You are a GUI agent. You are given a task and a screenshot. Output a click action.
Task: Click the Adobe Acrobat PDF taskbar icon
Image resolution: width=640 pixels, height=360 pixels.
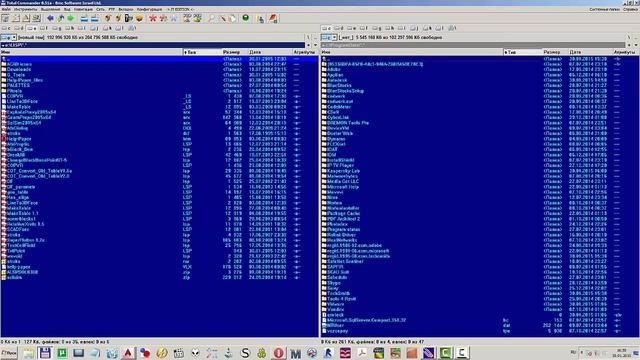(x=362, y=353)
